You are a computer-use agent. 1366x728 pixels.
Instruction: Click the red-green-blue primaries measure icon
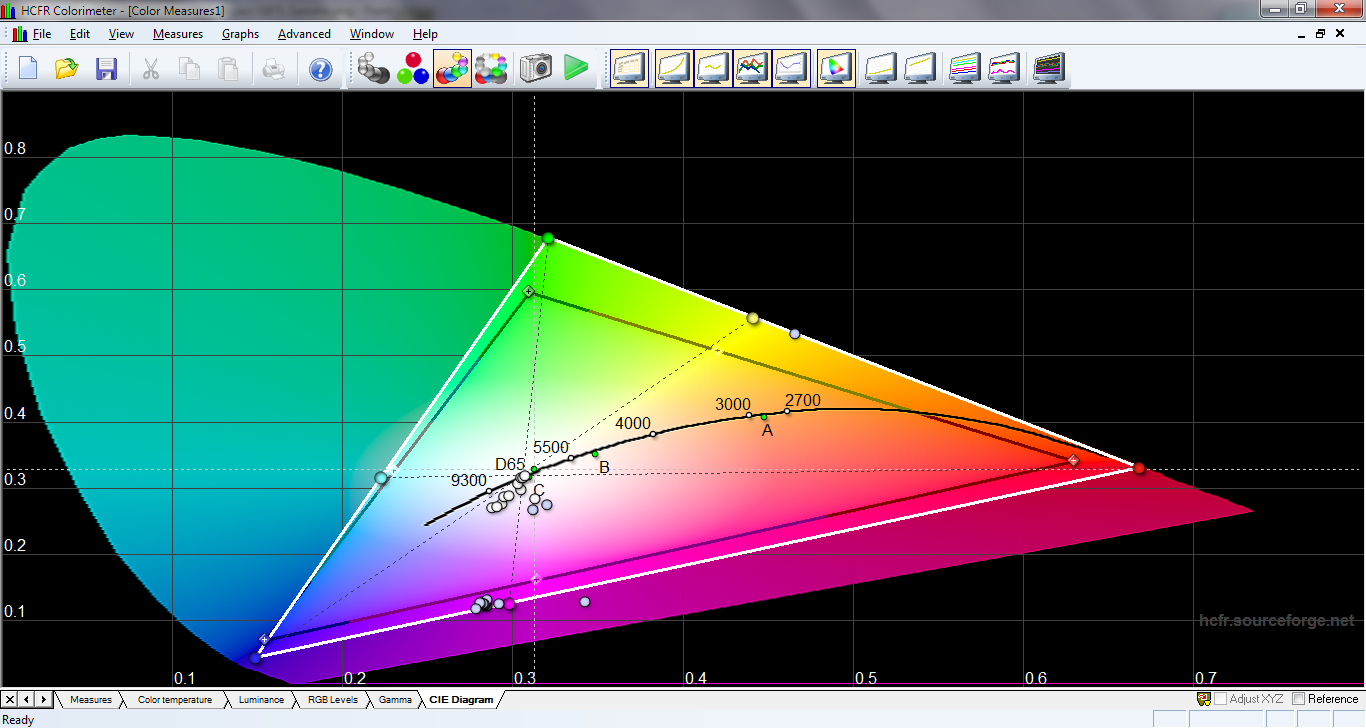413,69
